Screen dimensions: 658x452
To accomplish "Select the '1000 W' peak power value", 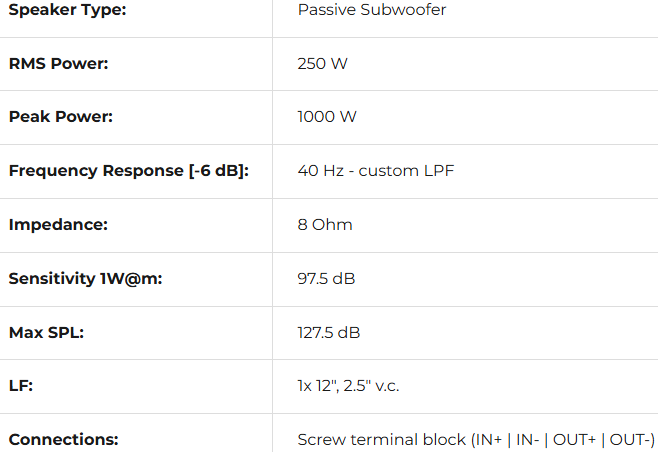I will 327,117.
